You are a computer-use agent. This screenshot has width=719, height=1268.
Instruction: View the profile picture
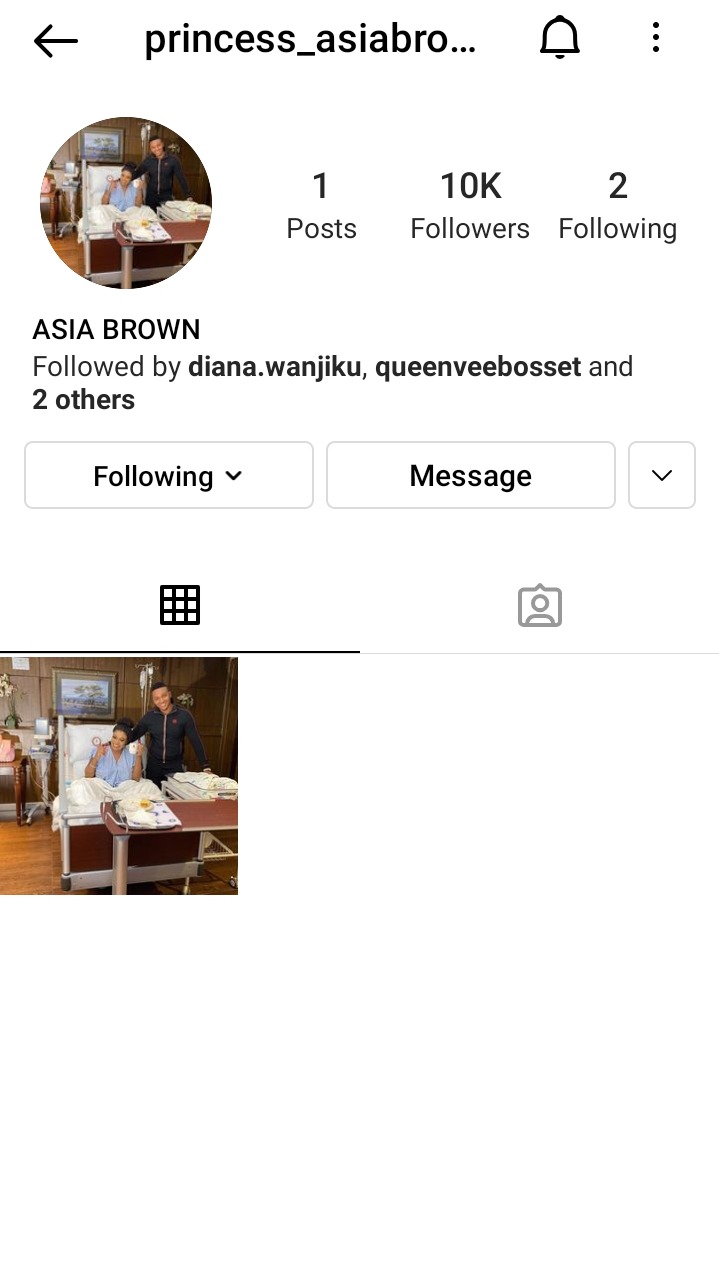[126, 203]
